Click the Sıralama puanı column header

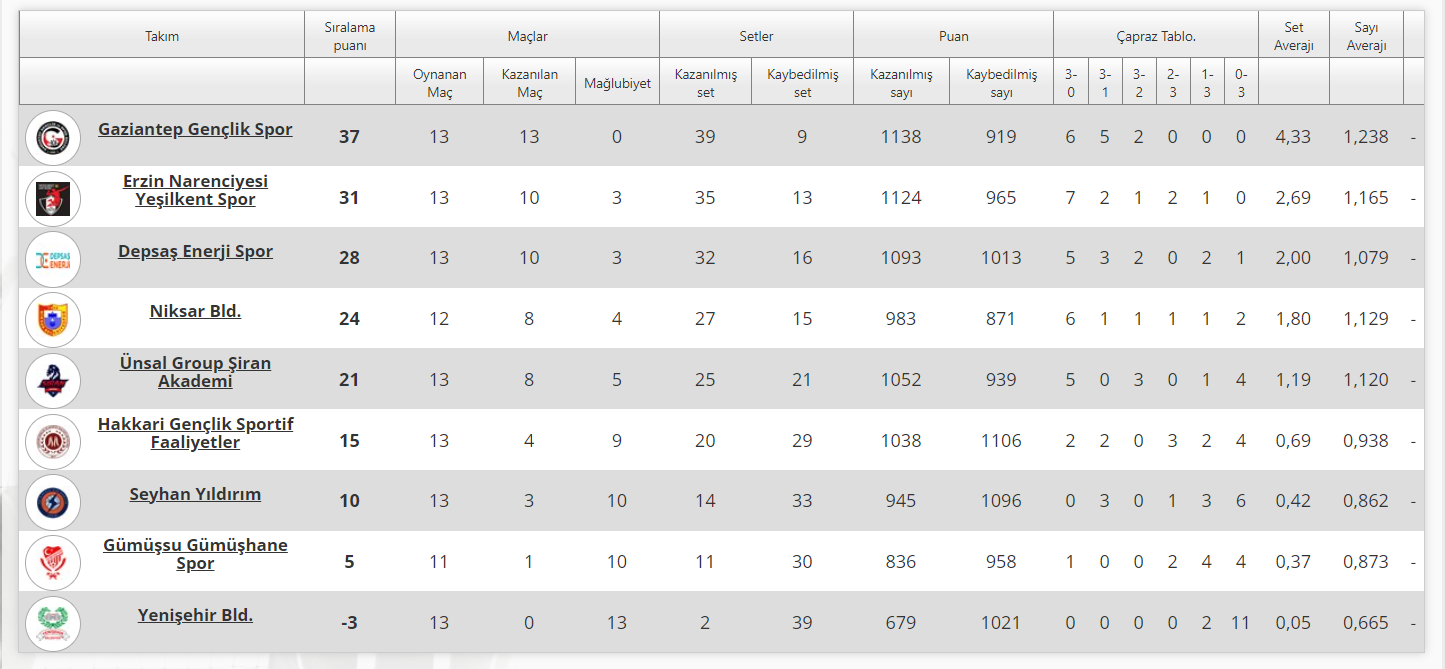(349, 36)
